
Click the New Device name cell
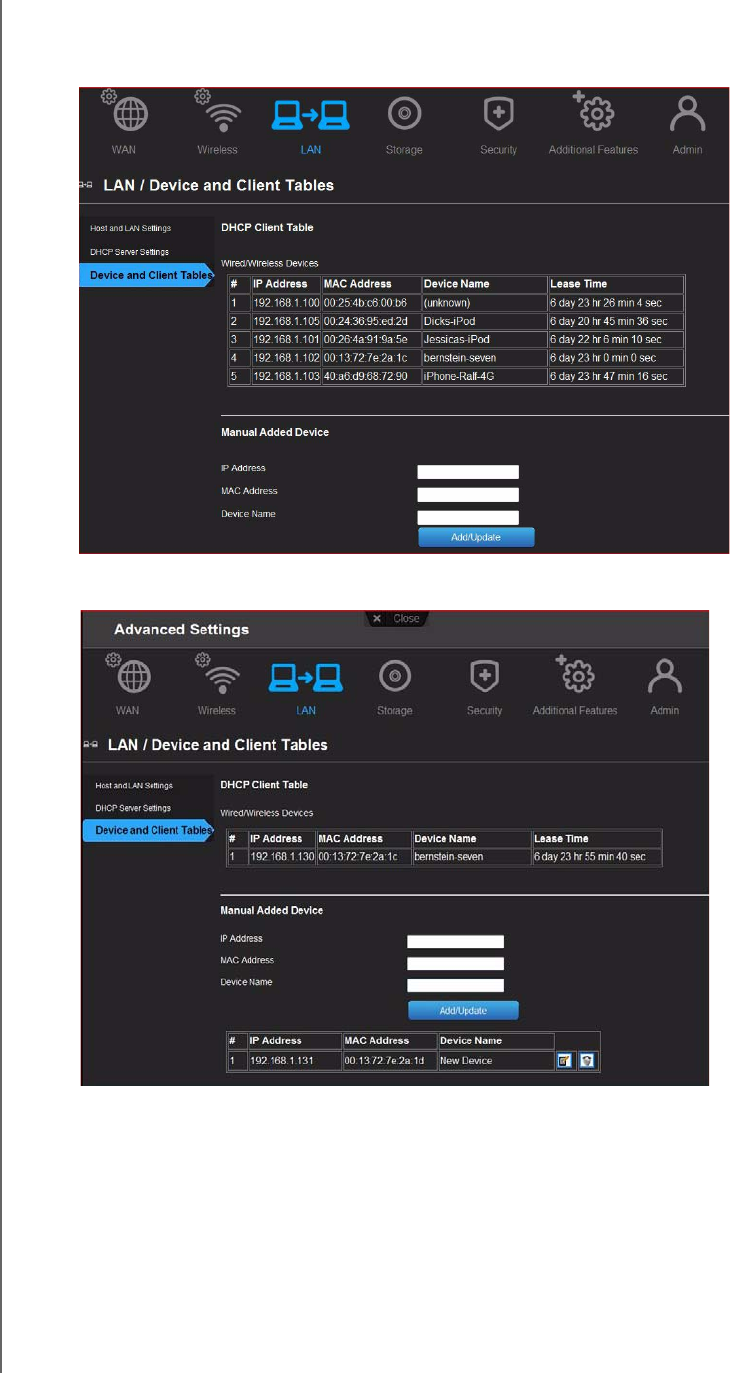496,1061
